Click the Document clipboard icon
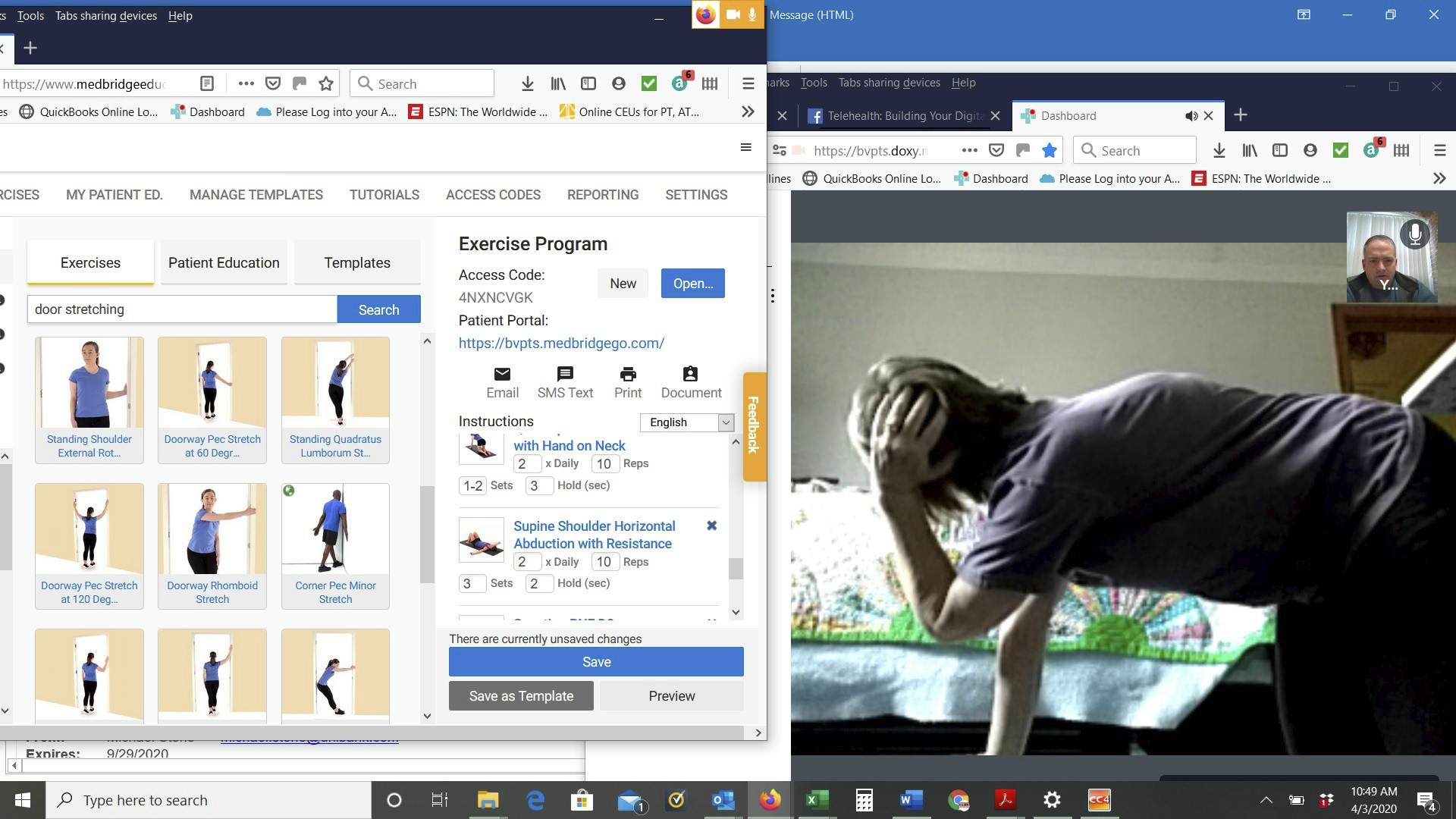The image size is (1456, 819). [690, 375]
